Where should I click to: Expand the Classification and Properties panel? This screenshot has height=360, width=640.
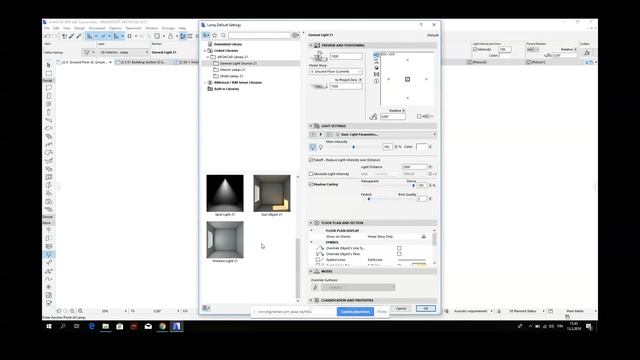(x=311, y=300)
